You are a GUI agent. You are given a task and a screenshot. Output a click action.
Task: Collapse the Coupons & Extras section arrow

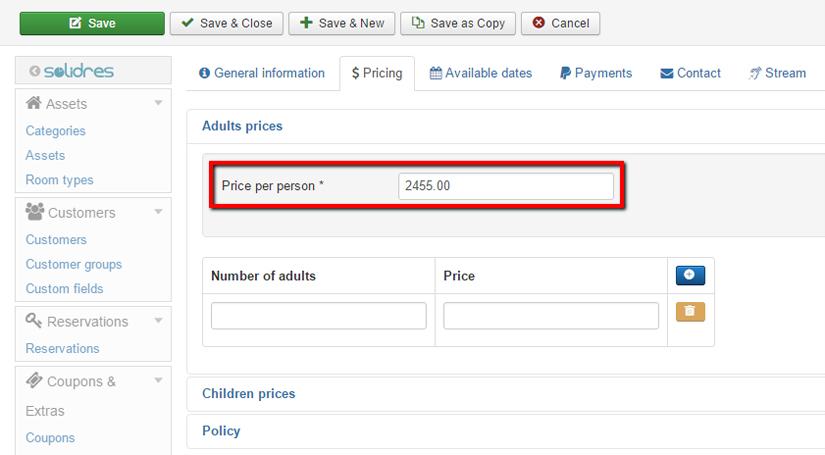pos(158,381)
